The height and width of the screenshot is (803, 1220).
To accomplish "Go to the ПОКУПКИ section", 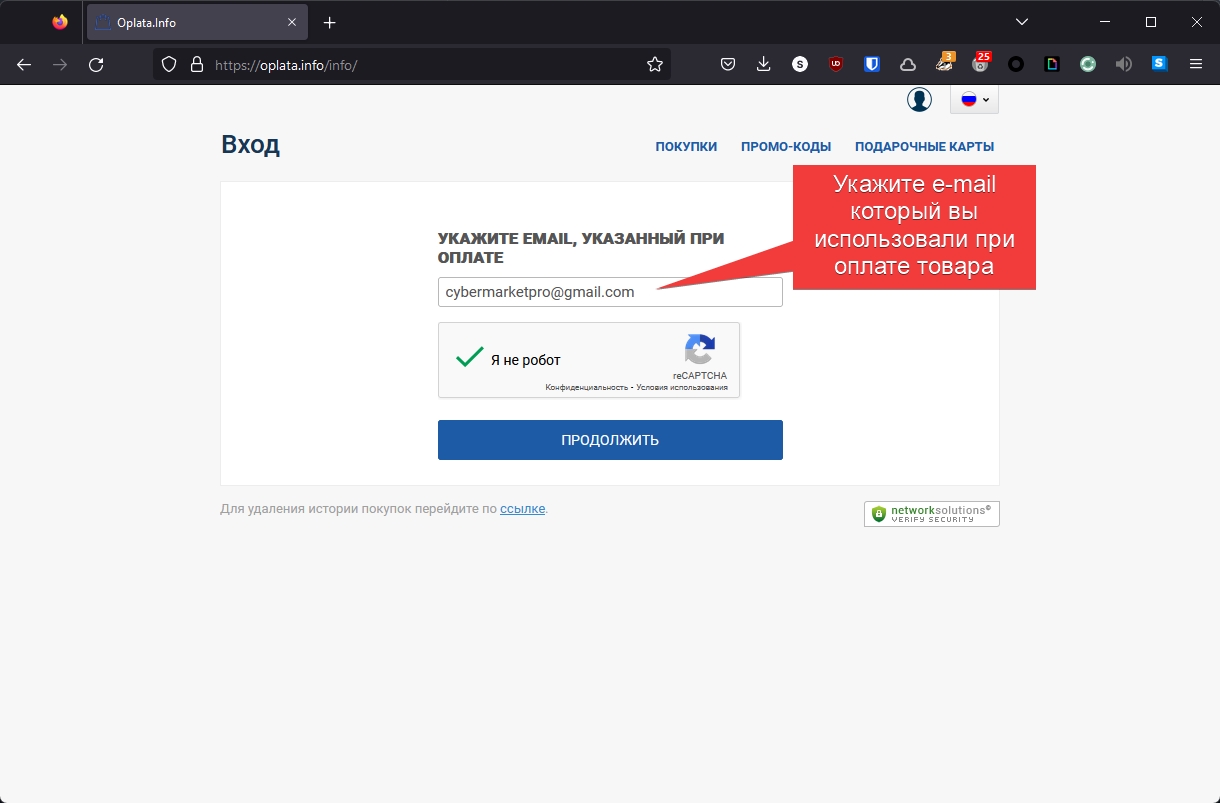I will coord(686,147).
